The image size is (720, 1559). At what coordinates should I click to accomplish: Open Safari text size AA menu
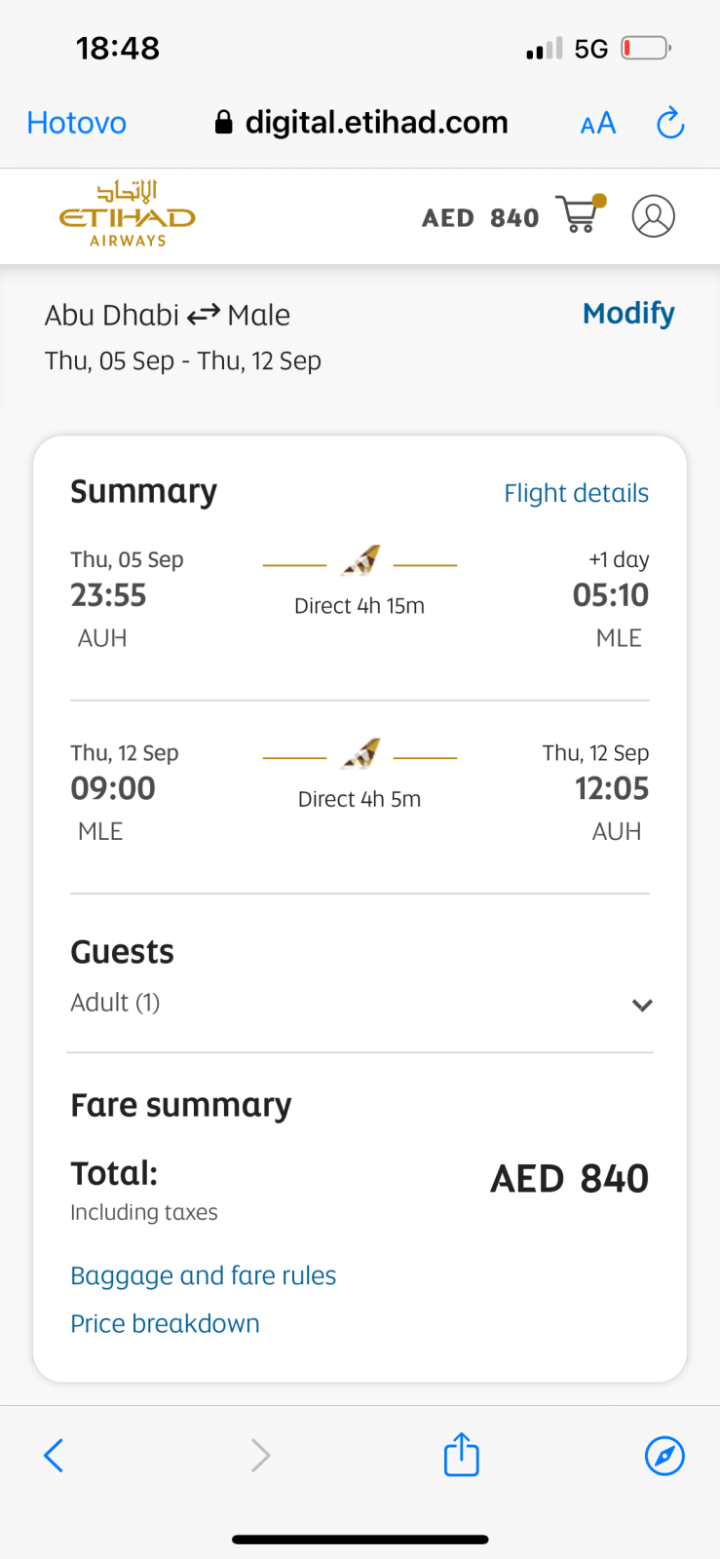coord(598,124)
